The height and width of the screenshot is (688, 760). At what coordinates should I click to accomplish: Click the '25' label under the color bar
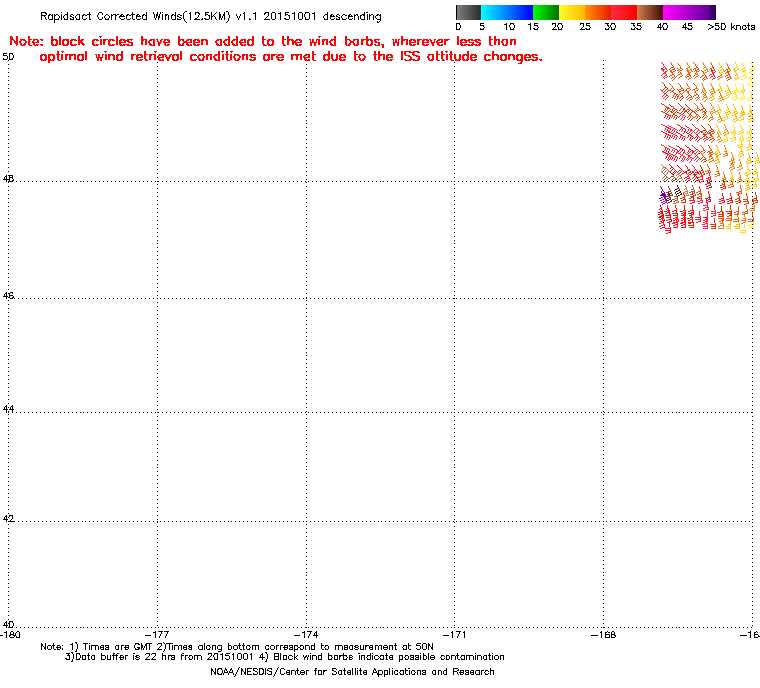(585, 27)
